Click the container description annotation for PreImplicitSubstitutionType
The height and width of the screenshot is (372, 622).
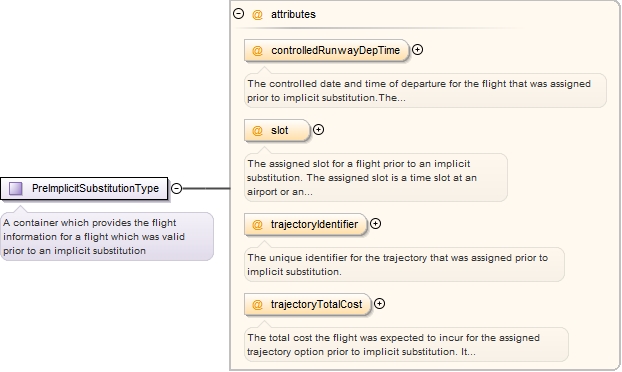(x=107, y=236)
